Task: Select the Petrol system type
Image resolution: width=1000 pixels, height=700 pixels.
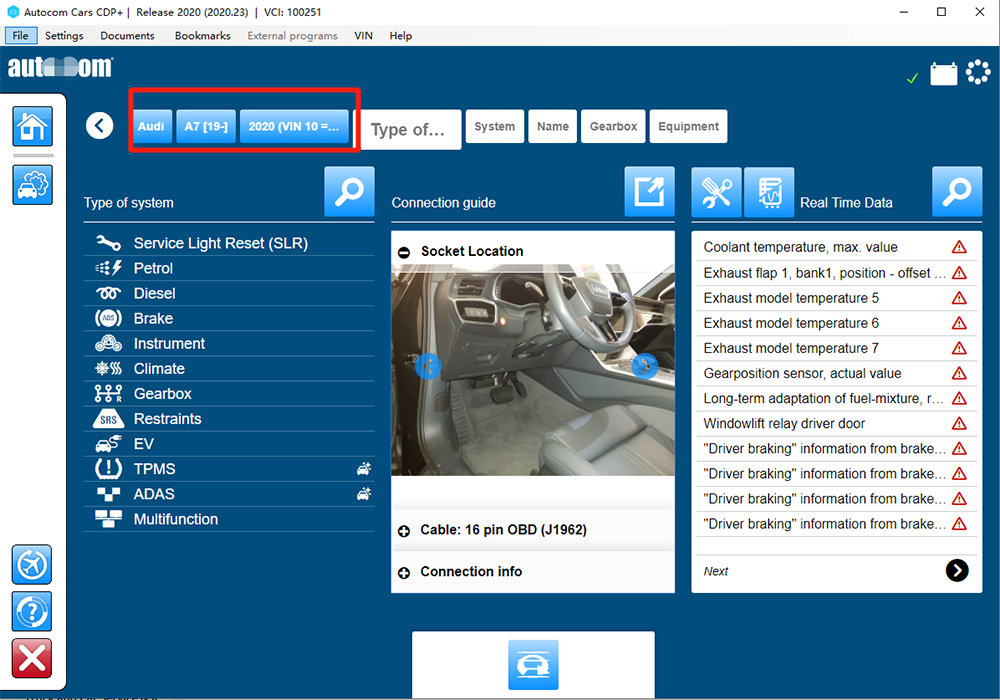Action: [229, 268]
